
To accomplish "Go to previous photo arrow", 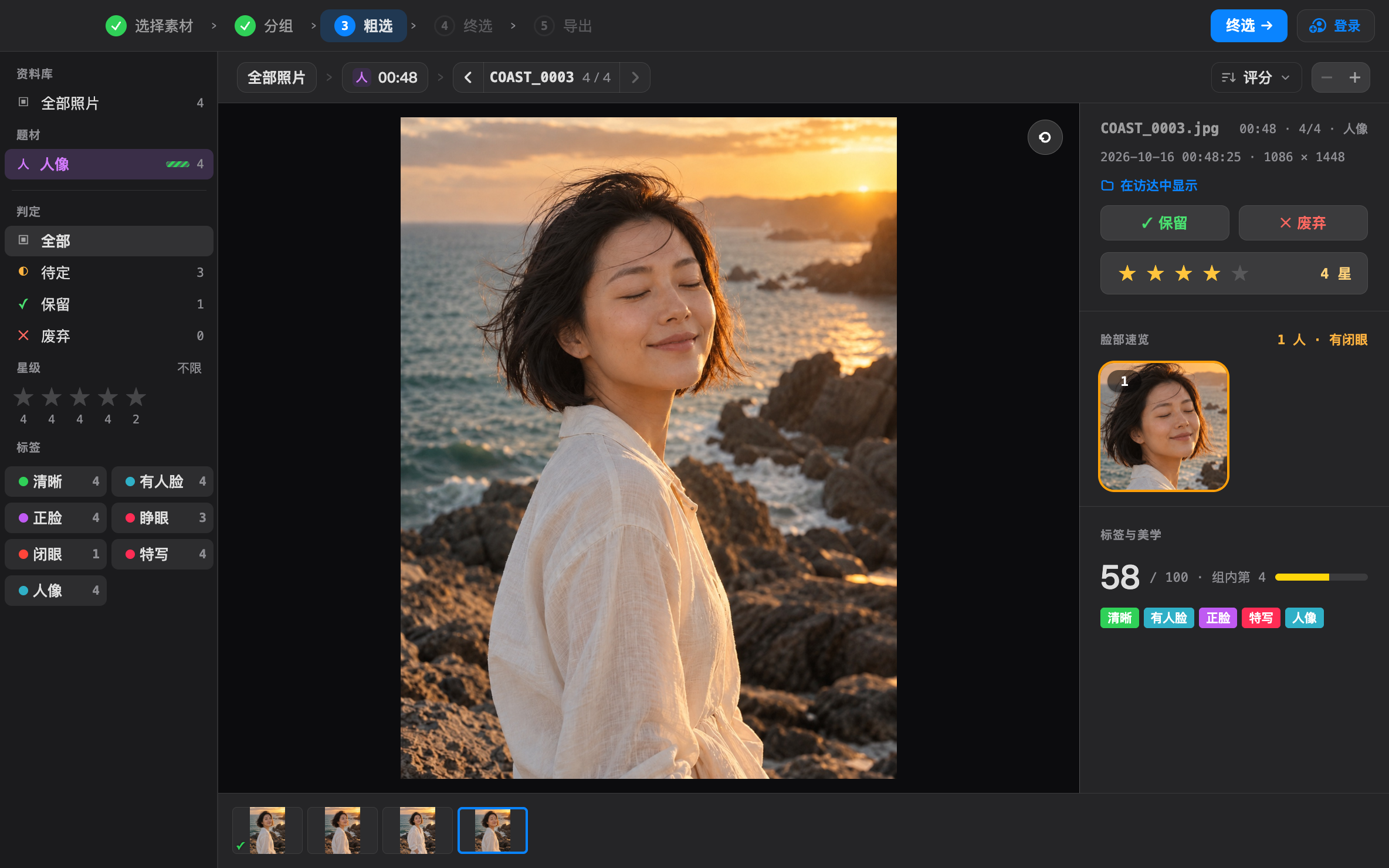I will pos(468,77).
